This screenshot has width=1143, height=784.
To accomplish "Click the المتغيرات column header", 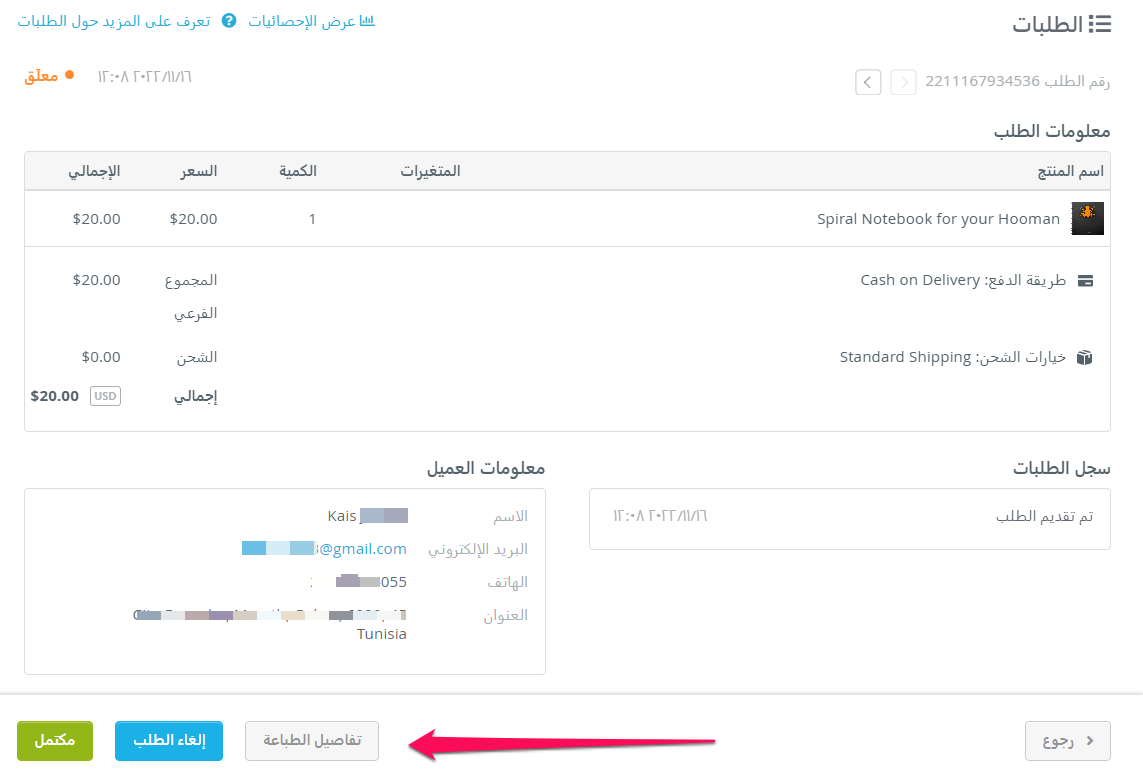I will [x=430, y=171].
